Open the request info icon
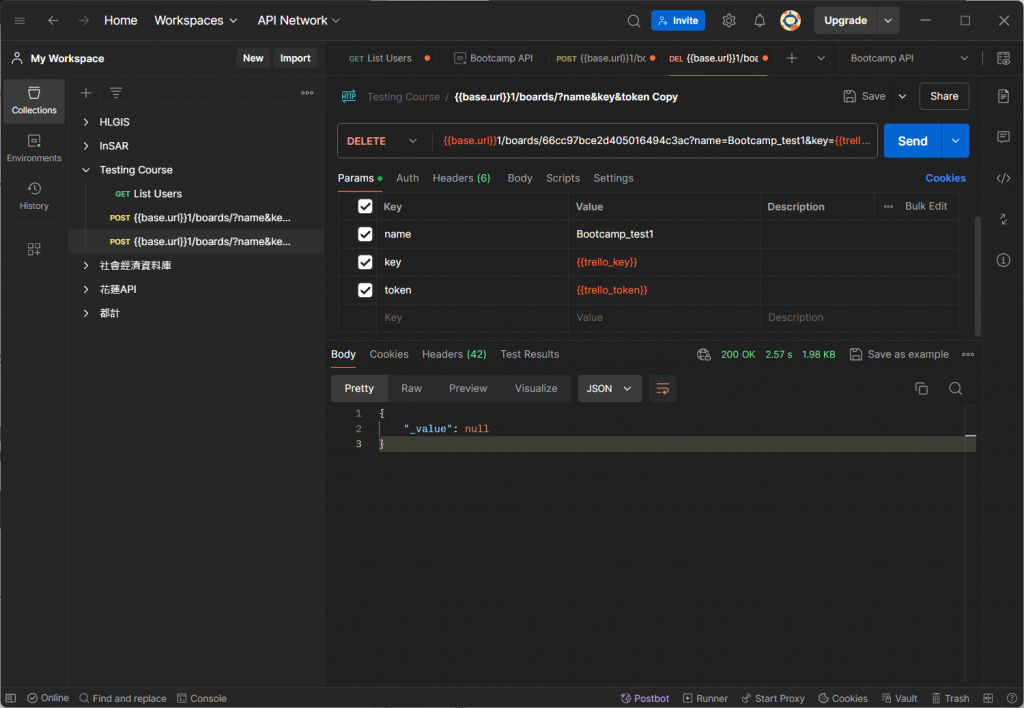 point(1003,260)
